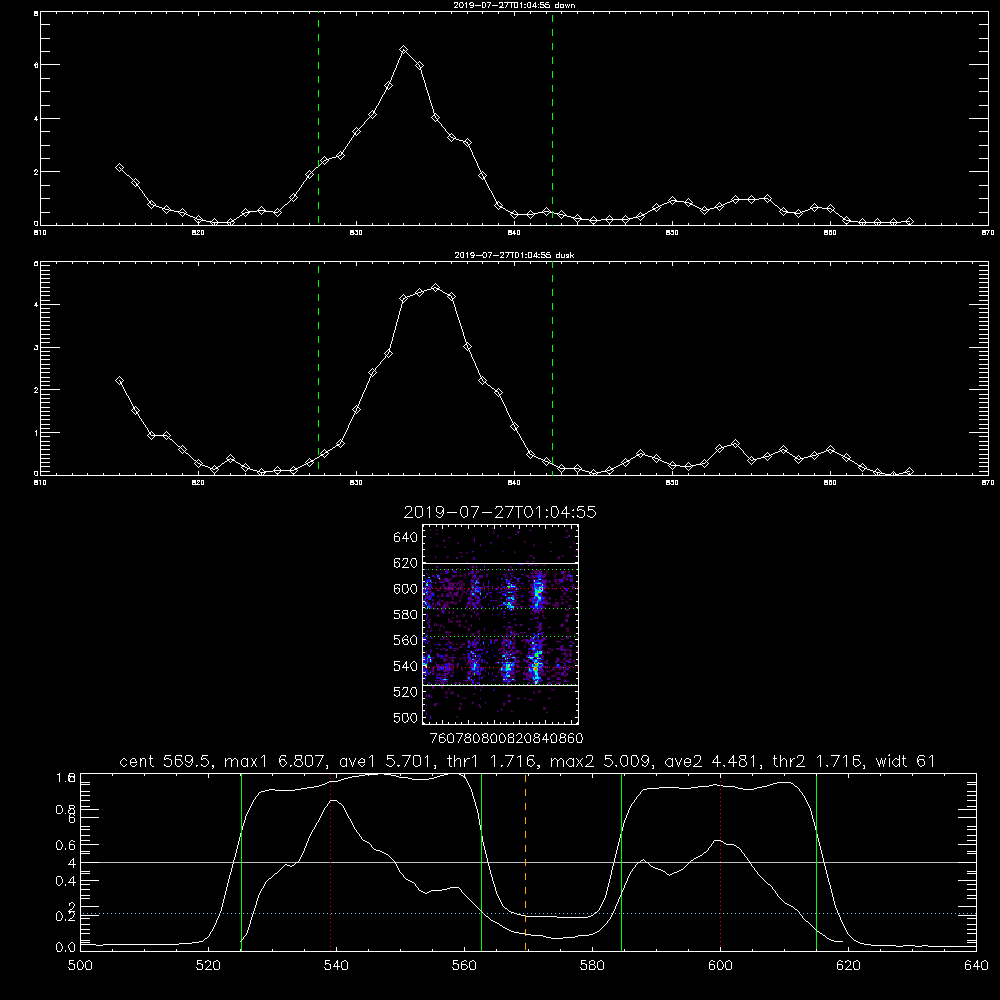Click x-axis label 830 under dawn plot
Image resolution: width=1000 pixels, height=1000 pixels.
coord(356,233)
